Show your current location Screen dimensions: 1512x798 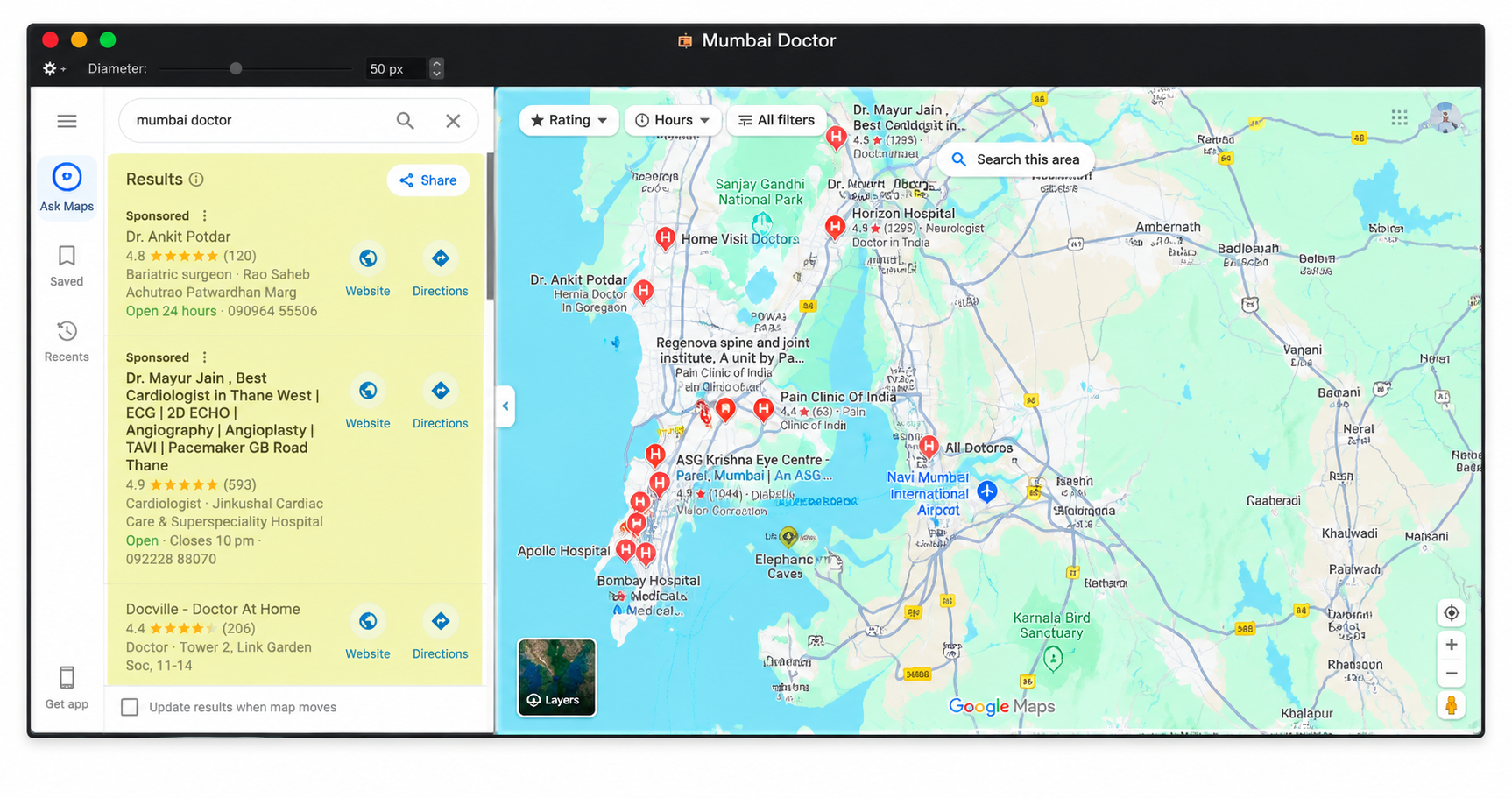[1452, 613]
